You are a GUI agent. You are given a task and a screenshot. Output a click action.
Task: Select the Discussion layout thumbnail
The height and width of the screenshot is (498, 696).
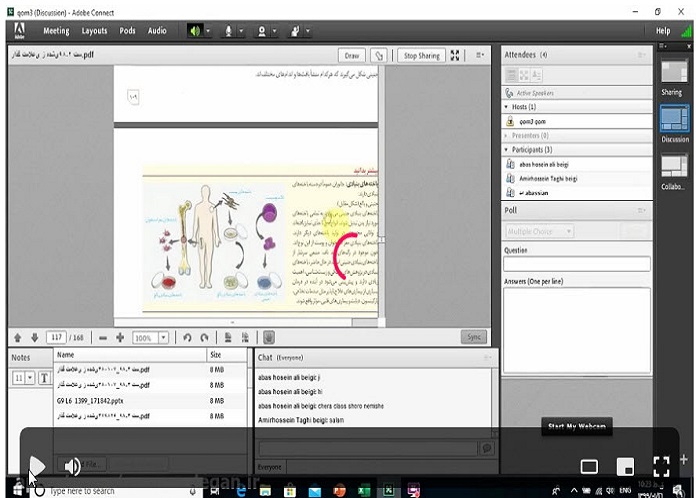674,119
